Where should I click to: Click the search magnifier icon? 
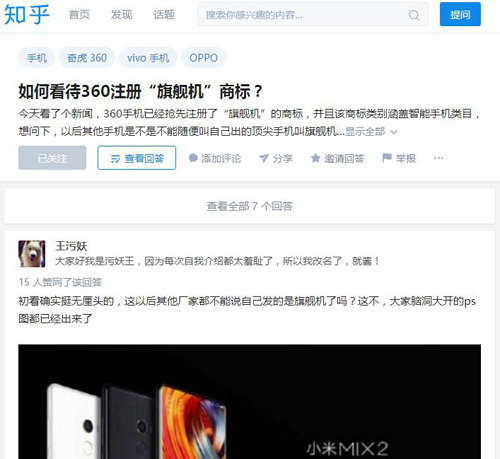click(x=414, y=15)
